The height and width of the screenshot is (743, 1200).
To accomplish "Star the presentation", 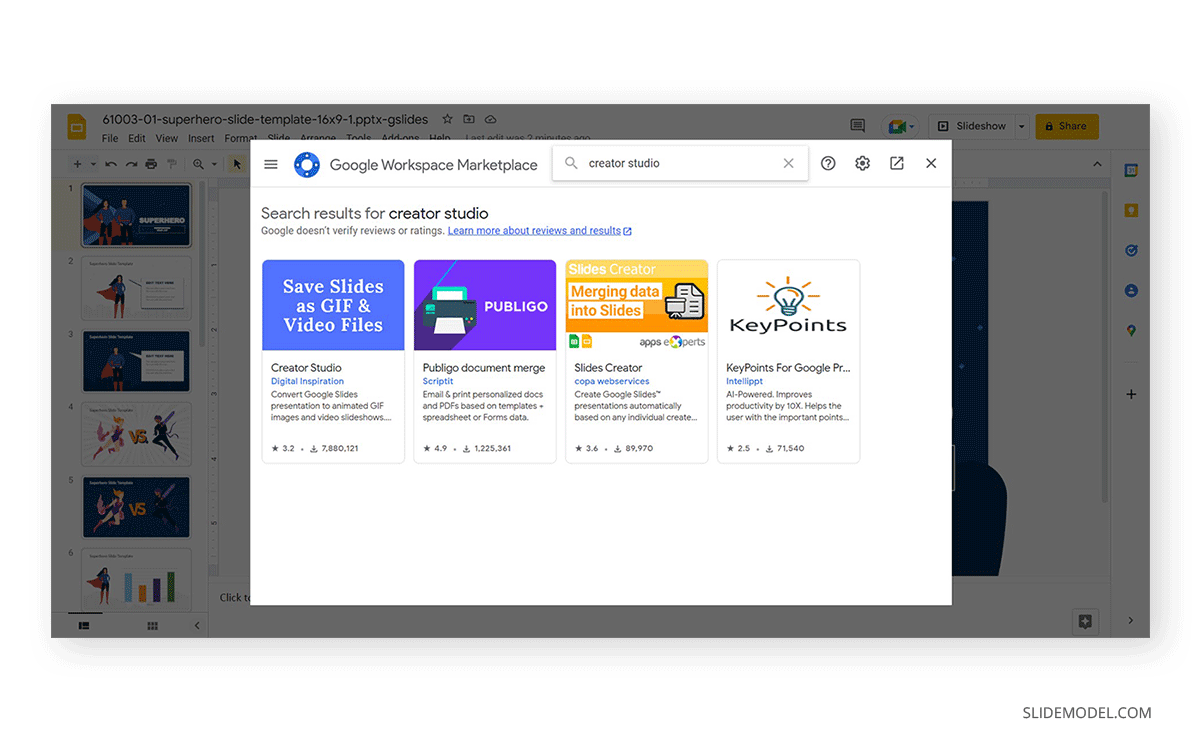I will 448,119.
